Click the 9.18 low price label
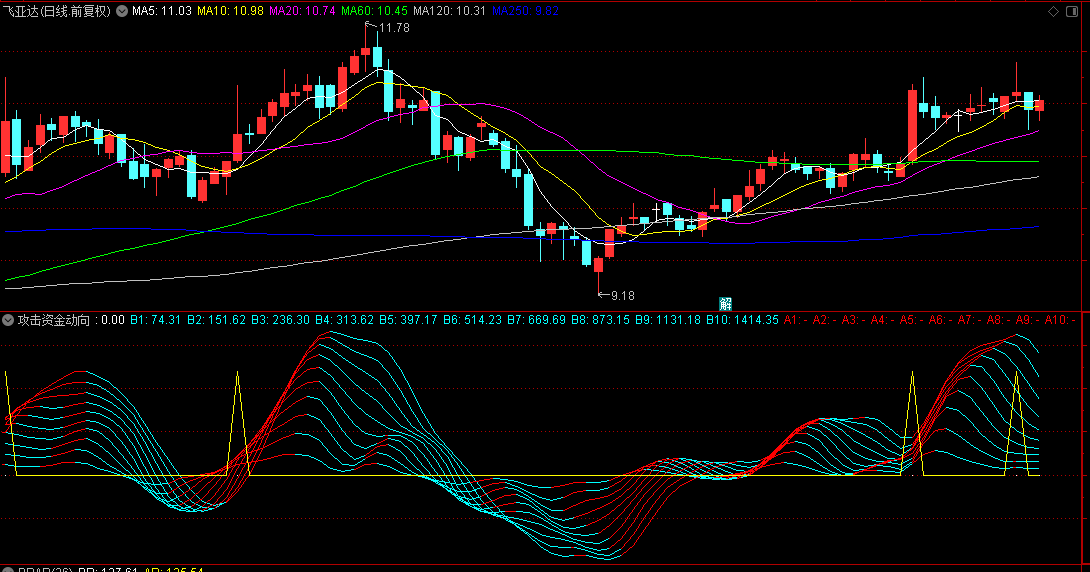This screenshot has width=1090, height=572. (622, 295)
